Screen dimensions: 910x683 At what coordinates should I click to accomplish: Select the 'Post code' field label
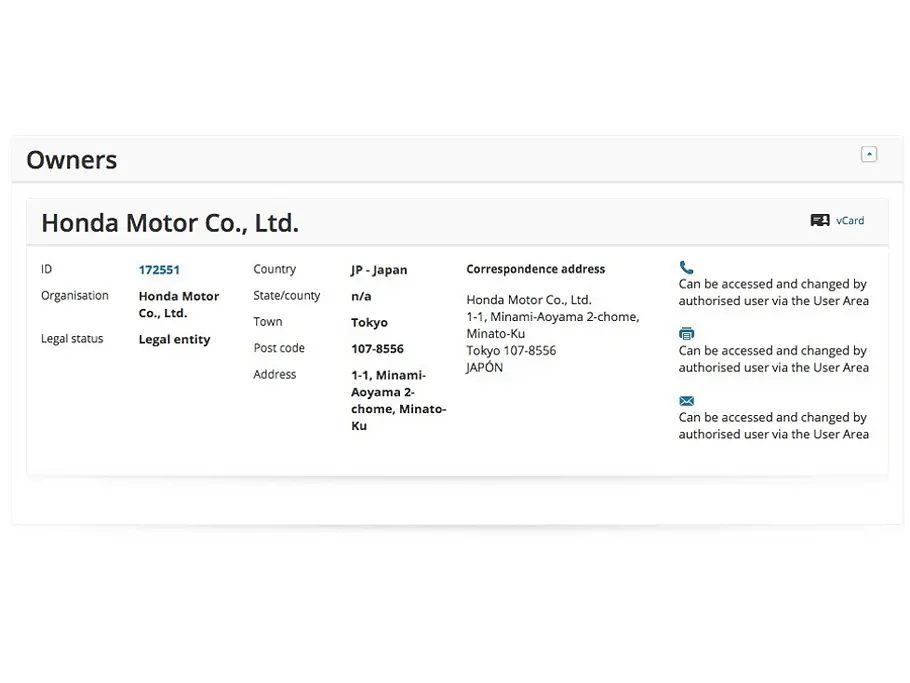279,348
